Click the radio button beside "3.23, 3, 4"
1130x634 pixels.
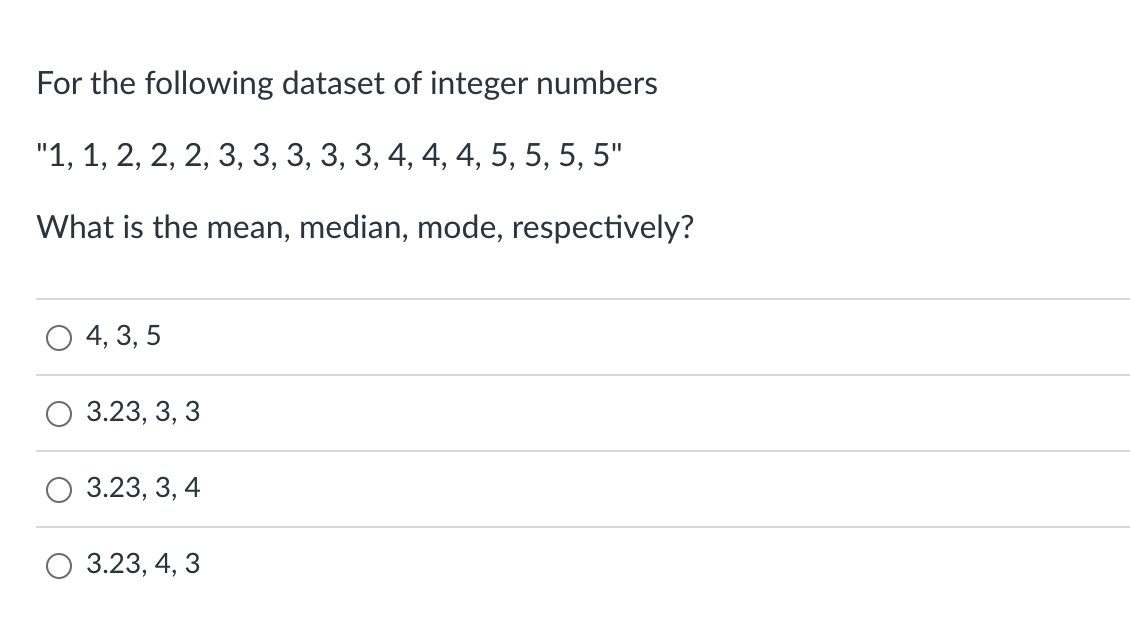58,489
